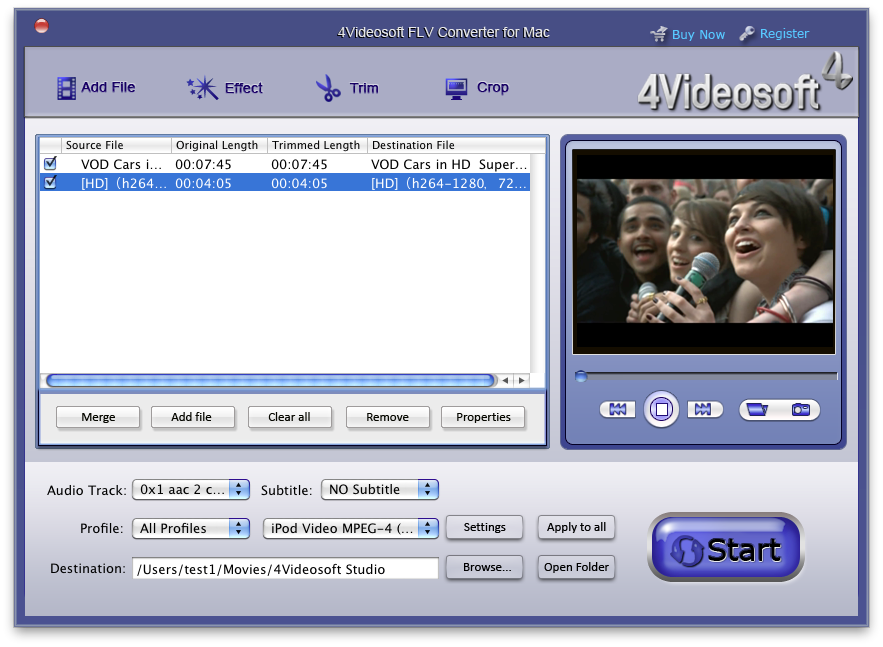Open the iPod Video MPEG-4 format dropdown
The width and height of the screenshot is (883, 647).
point(350,528)
